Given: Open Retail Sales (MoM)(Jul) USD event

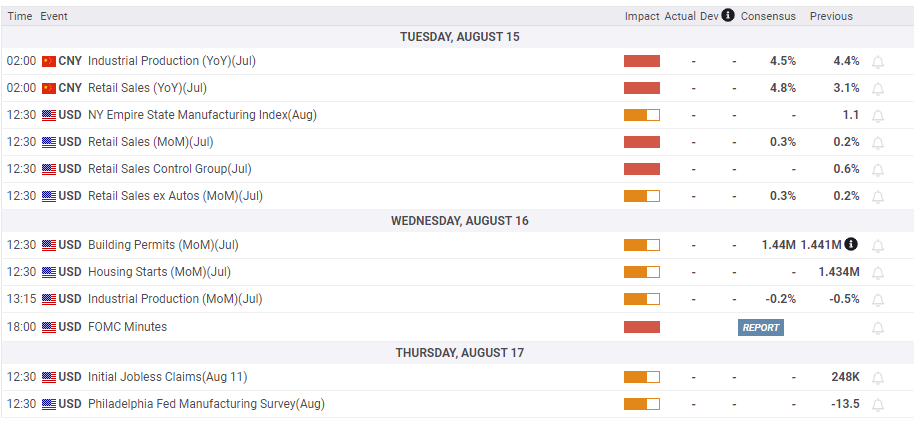Looking at the screenshot, I should tap(150, 142).
